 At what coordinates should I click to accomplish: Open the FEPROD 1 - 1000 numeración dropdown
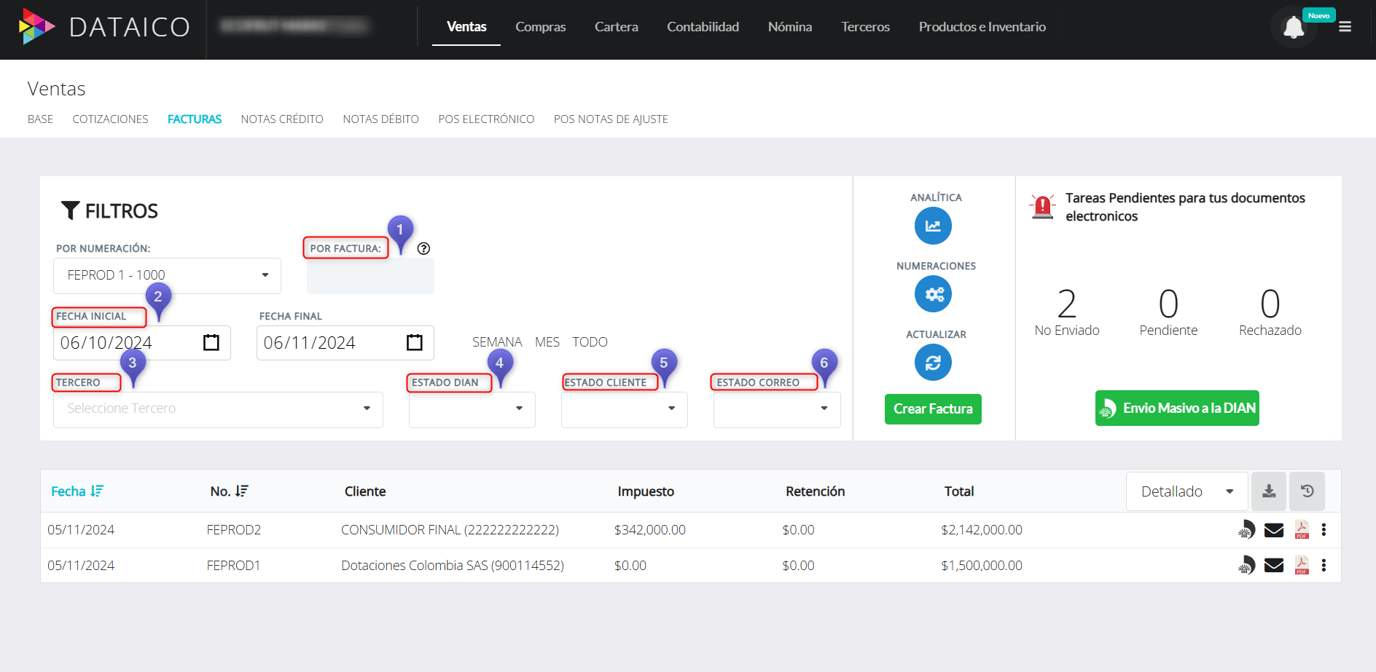[x=166, y=275]
